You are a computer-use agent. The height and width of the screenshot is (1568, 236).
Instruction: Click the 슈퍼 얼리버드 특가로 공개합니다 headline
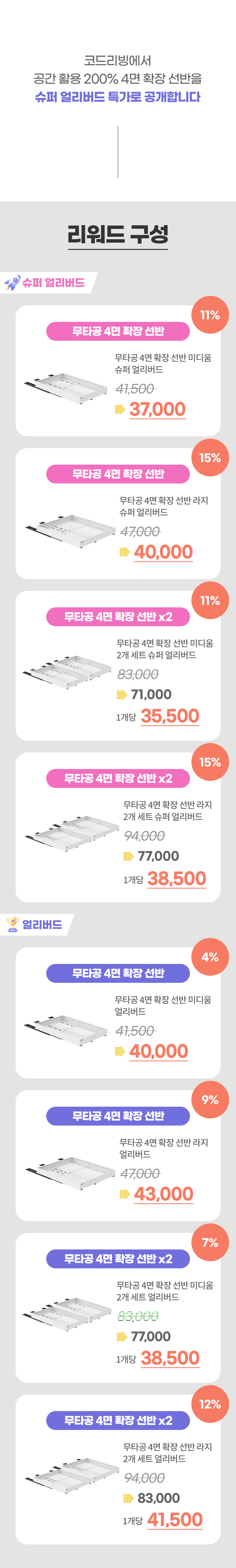pos(118,97)
